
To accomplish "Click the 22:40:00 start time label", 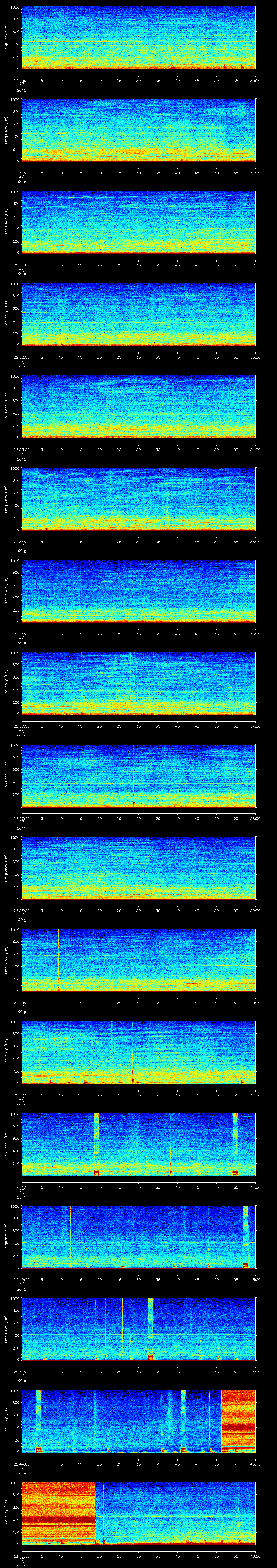I will click(x=21, y=1095).
